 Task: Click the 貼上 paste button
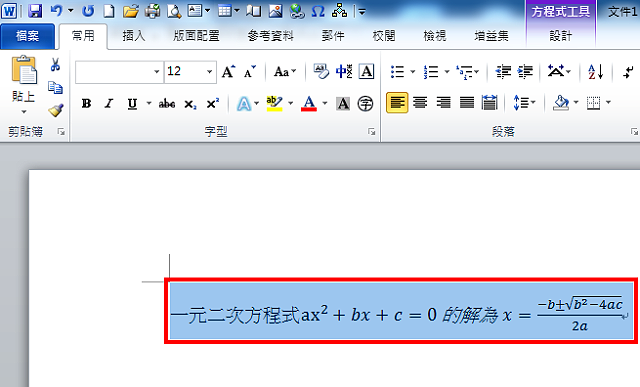pos(24,78)
